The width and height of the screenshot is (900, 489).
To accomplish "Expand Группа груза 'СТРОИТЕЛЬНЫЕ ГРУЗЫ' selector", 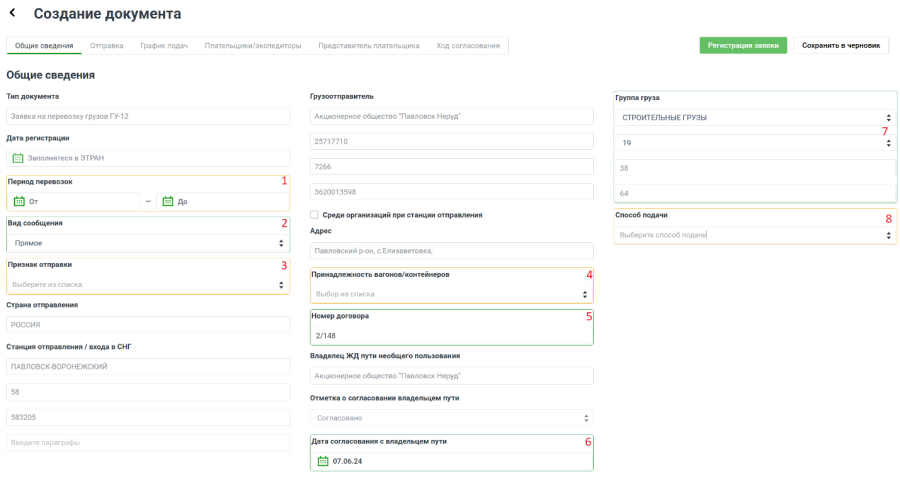I will coord(755,117).
